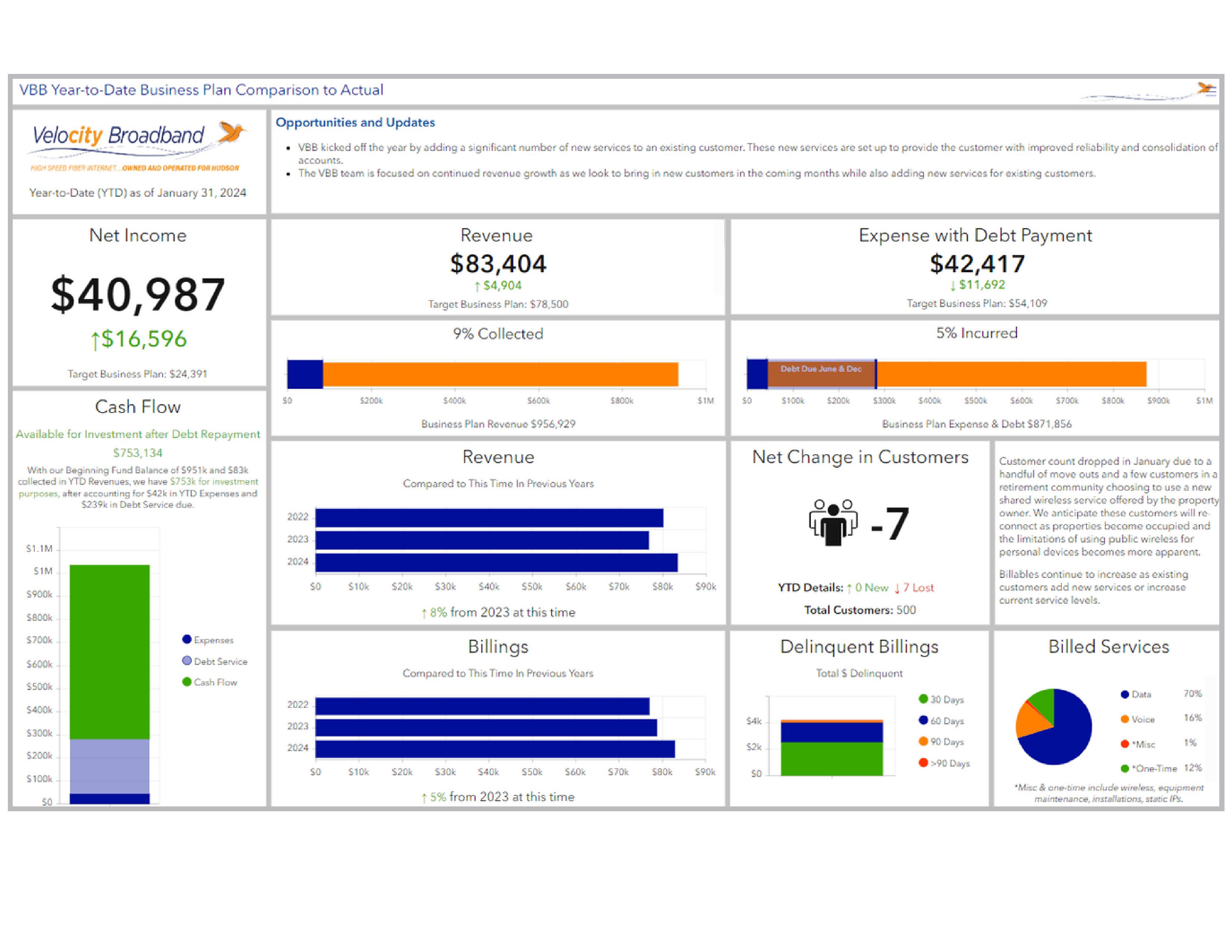Toggle 30 Days delinquent legend entry
The image size is (1232, 952).
(x=941, y=699)
